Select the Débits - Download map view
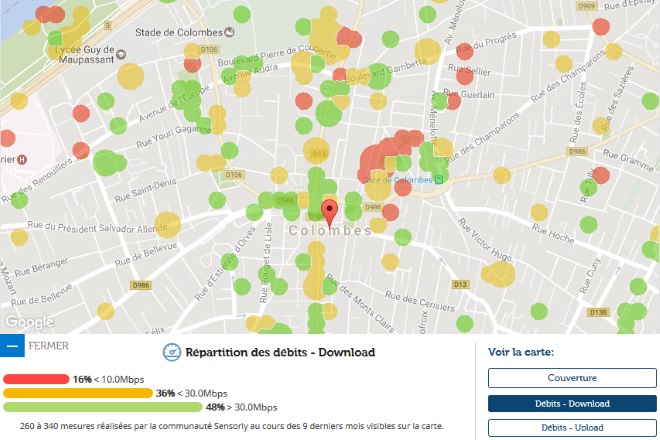660x440 pixels. click(571, 403)
